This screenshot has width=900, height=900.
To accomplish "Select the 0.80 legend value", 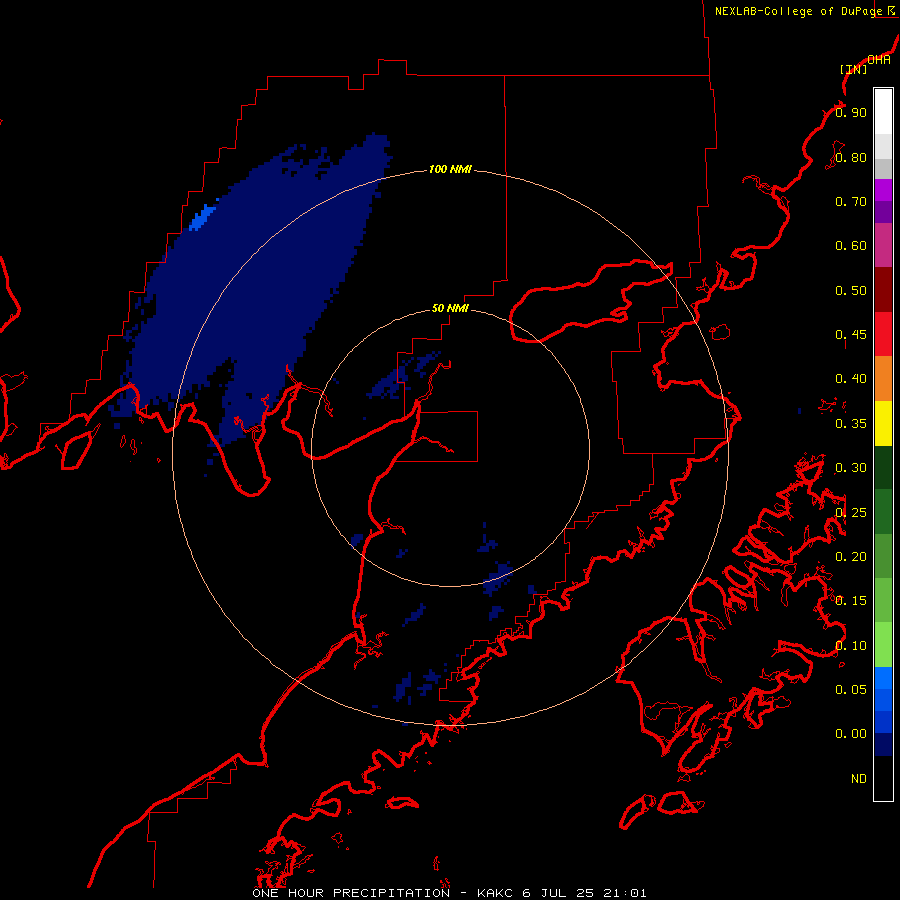I will pos(851,157).
